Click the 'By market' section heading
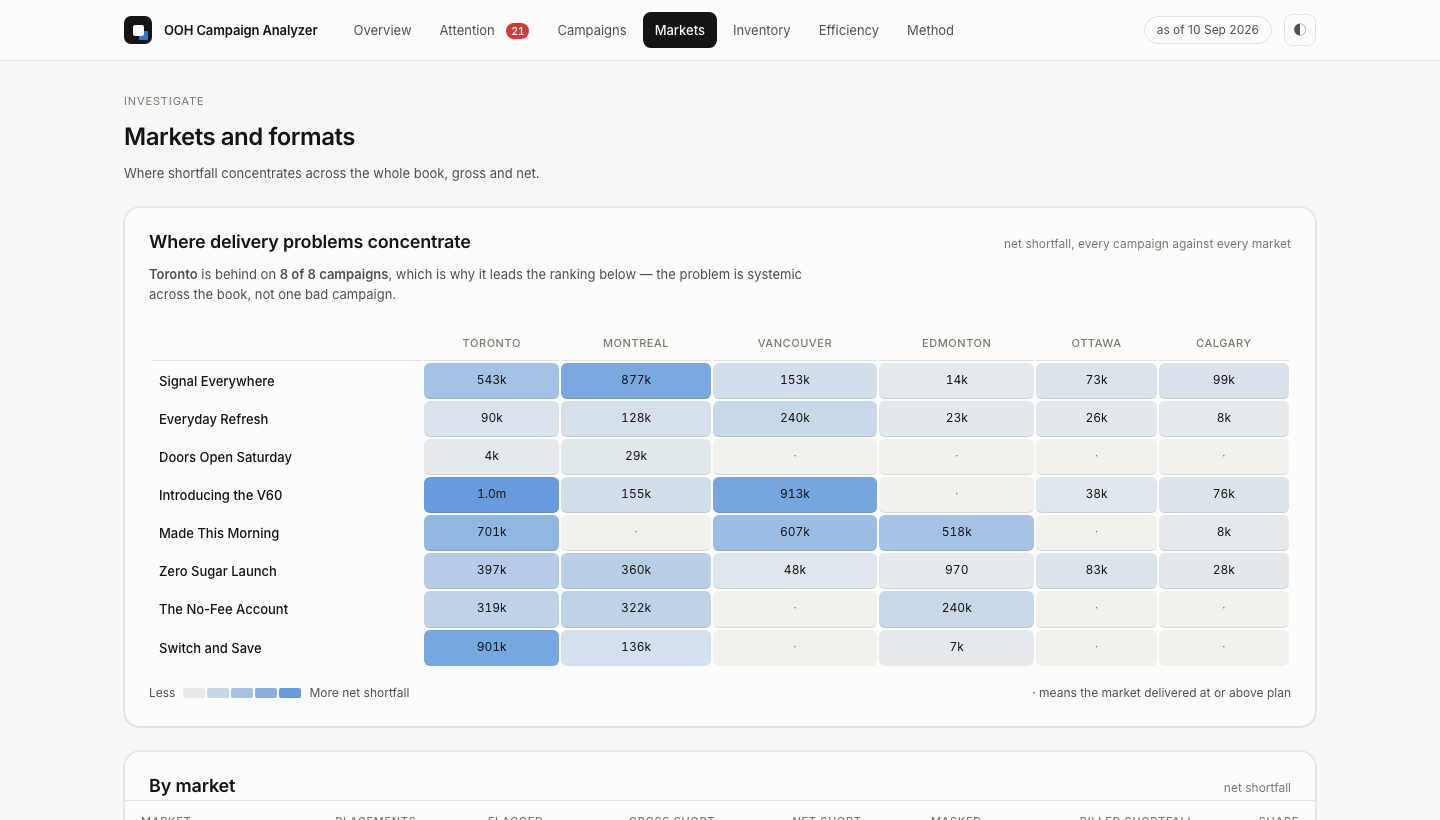This screenshot has height=820, width=1440. (x=192, y=786)
